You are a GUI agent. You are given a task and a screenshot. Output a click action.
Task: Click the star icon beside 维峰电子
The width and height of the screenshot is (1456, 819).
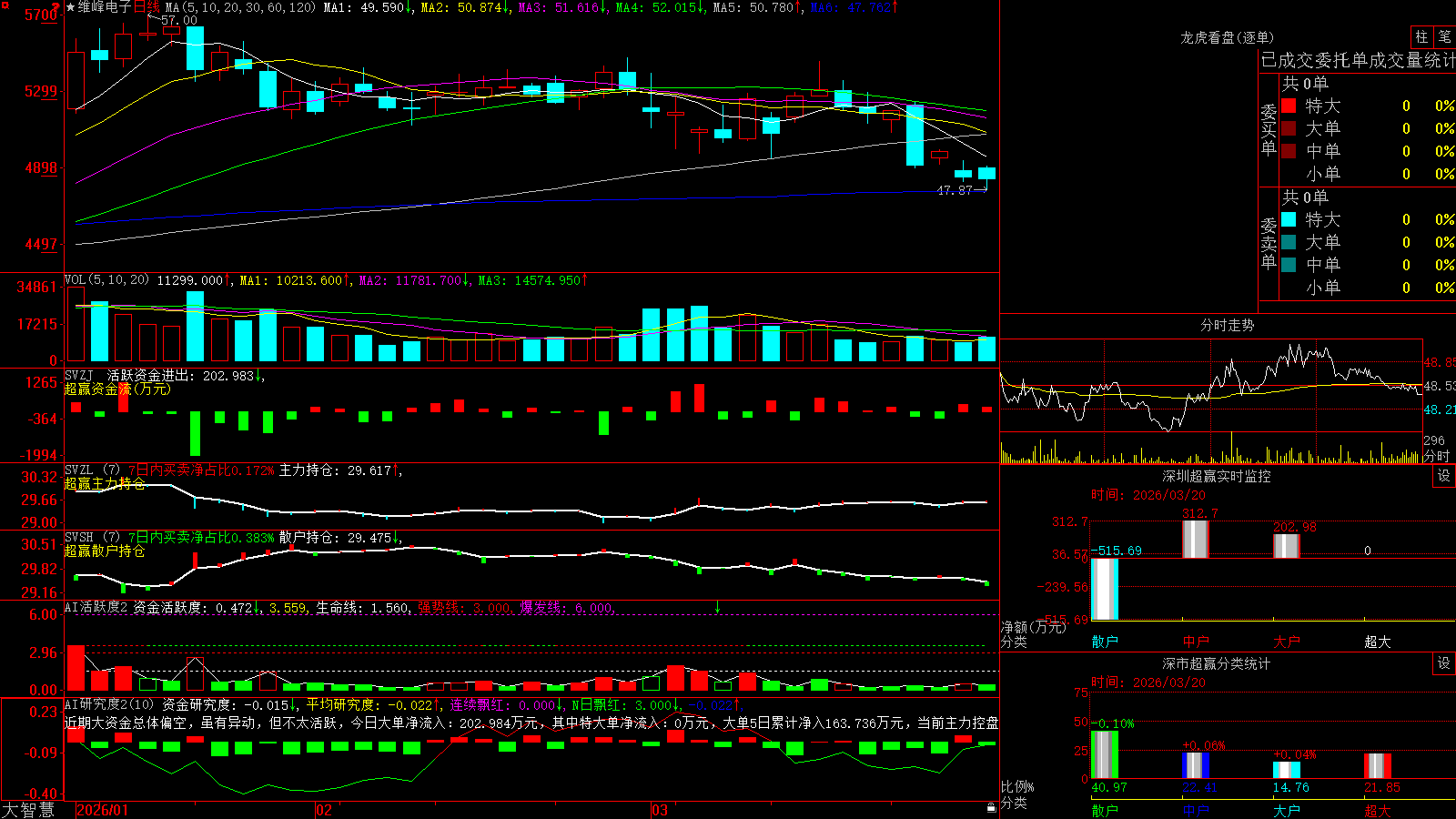click(x=70, y=7)
